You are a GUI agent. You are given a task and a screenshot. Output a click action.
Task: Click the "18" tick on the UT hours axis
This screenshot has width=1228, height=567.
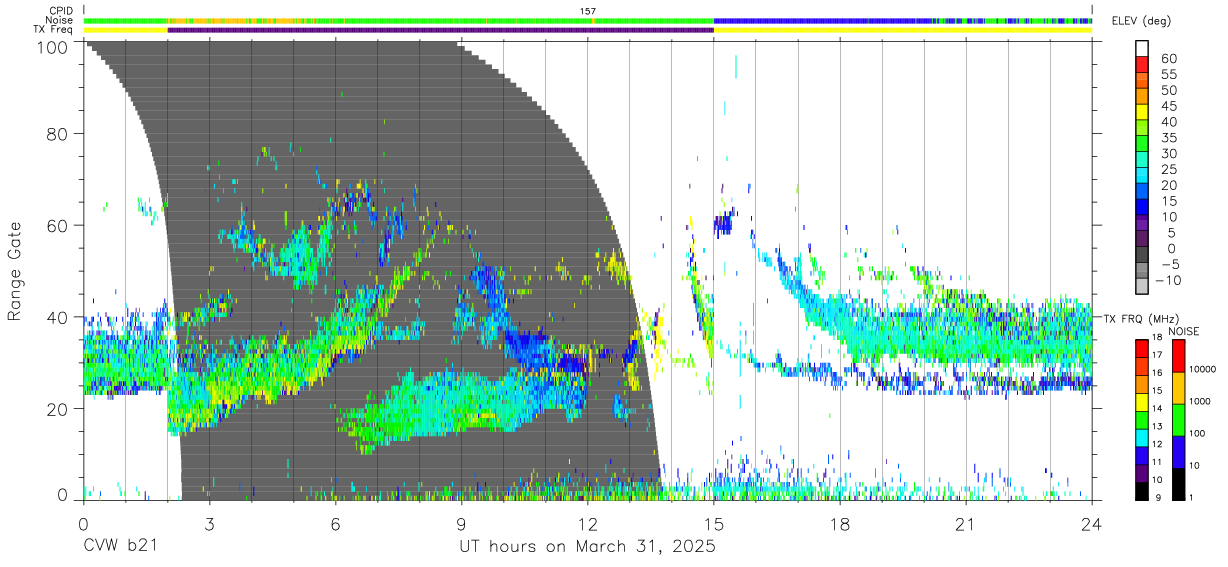(840, 524)
